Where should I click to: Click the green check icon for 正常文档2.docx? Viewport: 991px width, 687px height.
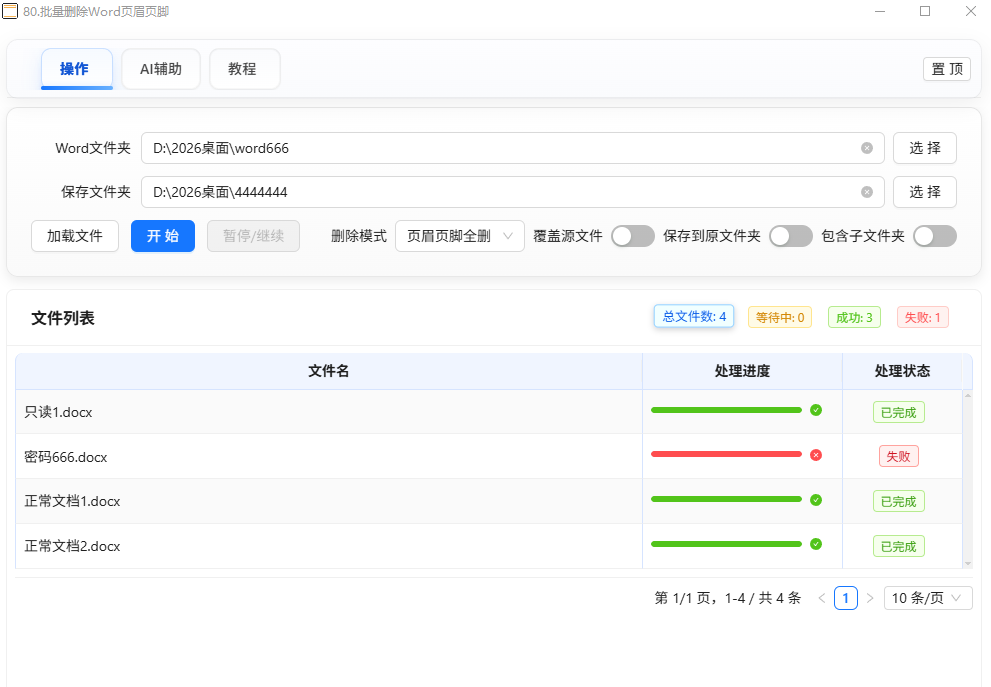click(816, 544)
